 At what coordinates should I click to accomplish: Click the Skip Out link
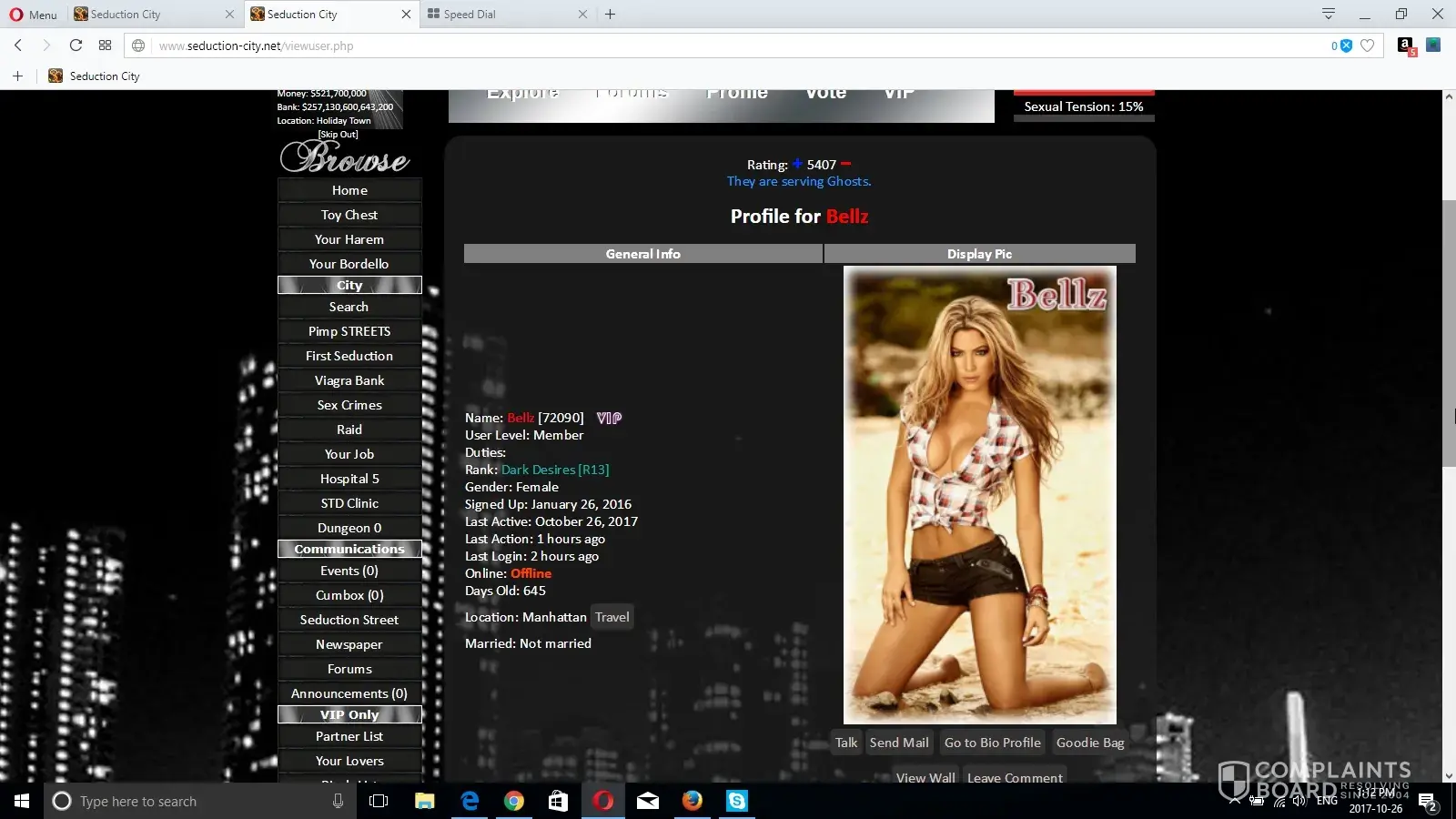338,134
